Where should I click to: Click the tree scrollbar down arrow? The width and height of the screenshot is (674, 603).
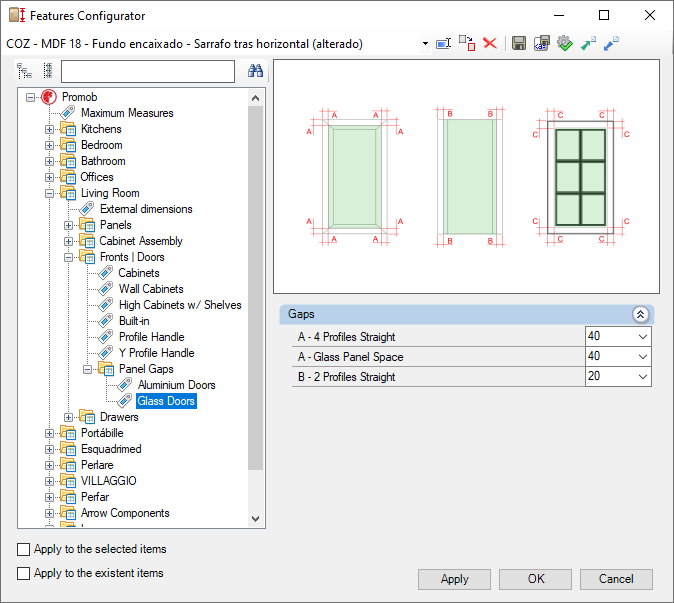coord(256,519)
